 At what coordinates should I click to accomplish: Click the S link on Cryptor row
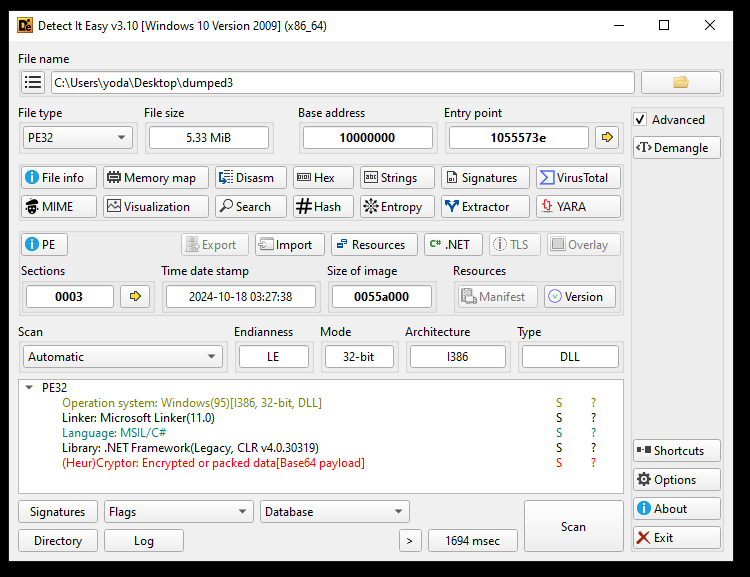coord(559,463)
